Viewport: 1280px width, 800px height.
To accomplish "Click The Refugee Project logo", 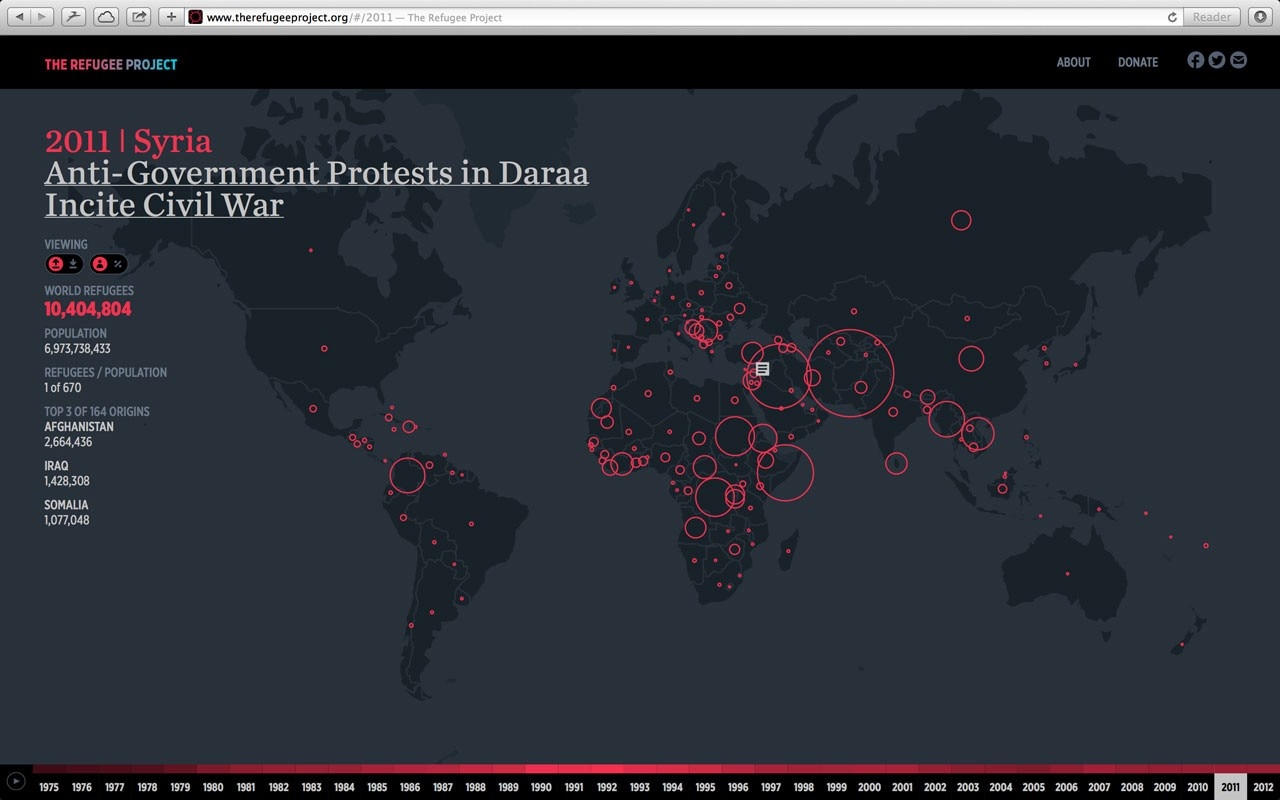I will point(110,65).
